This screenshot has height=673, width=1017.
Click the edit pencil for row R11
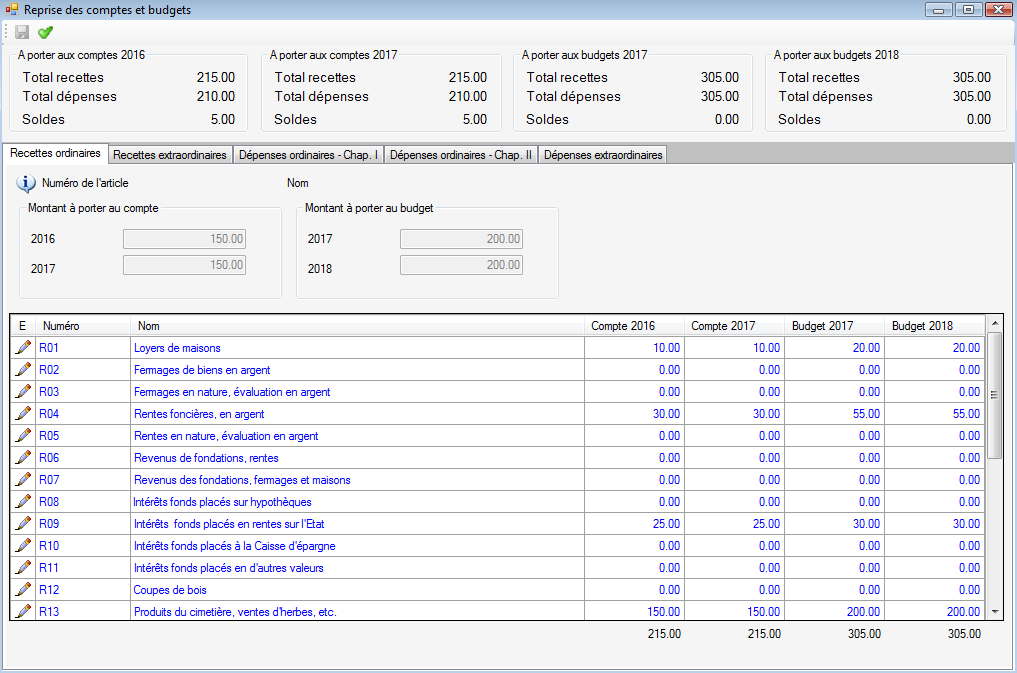pos(23,567)
